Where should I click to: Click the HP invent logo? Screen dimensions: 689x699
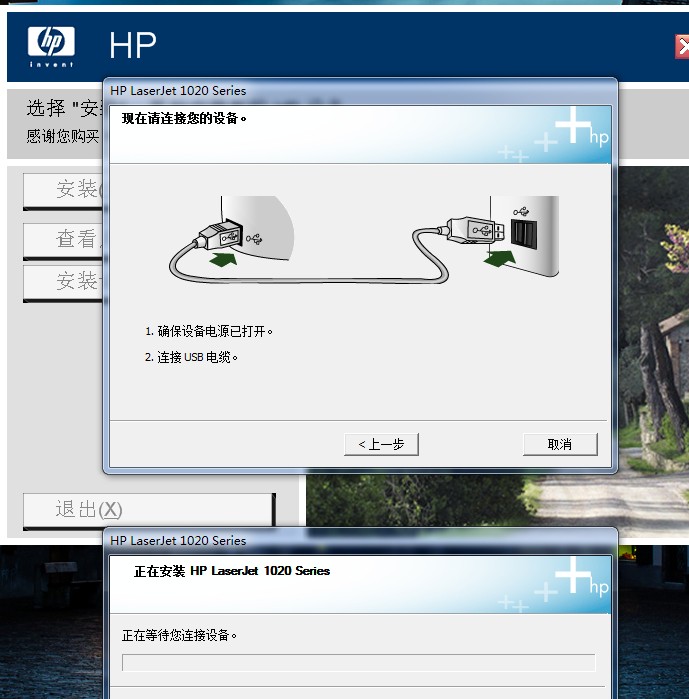[x=51, y=46]
